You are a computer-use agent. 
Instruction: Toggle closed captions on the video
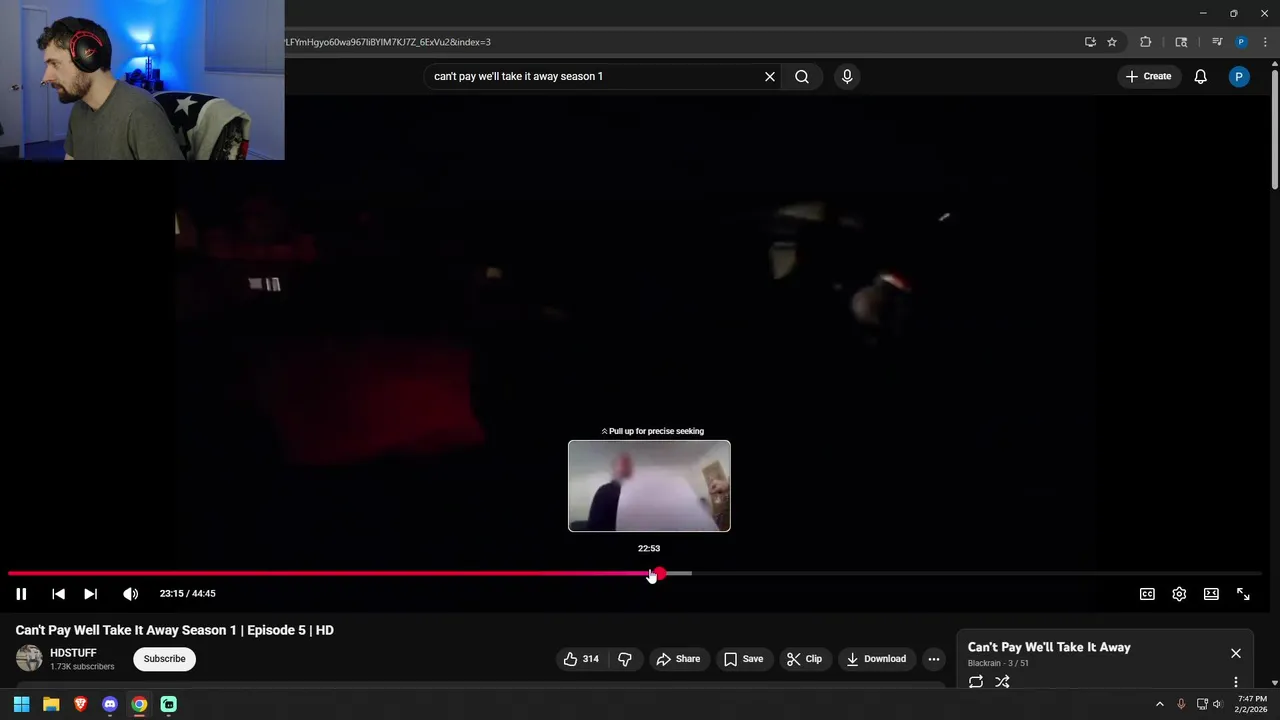click(1147, 594)
